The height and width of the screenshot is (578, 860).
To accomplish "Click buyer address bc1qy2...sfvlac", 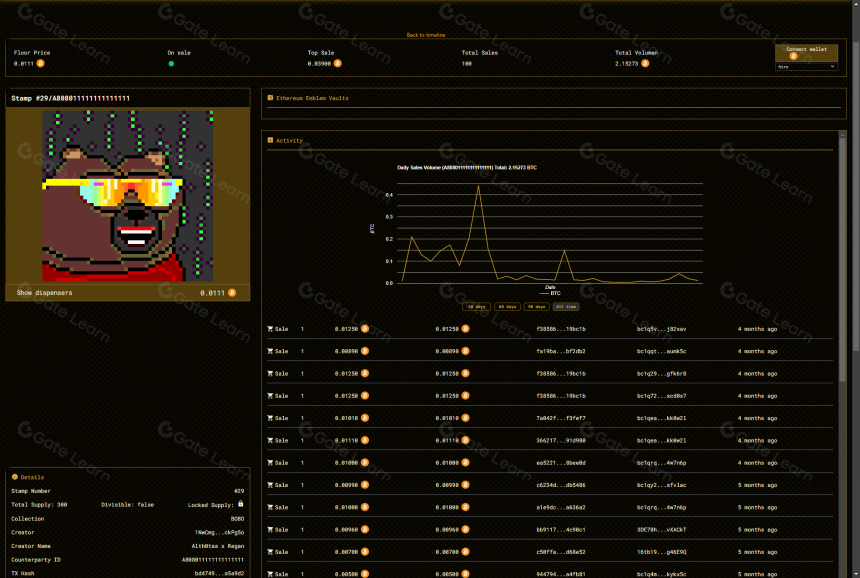I will click(x=661, y=485).
